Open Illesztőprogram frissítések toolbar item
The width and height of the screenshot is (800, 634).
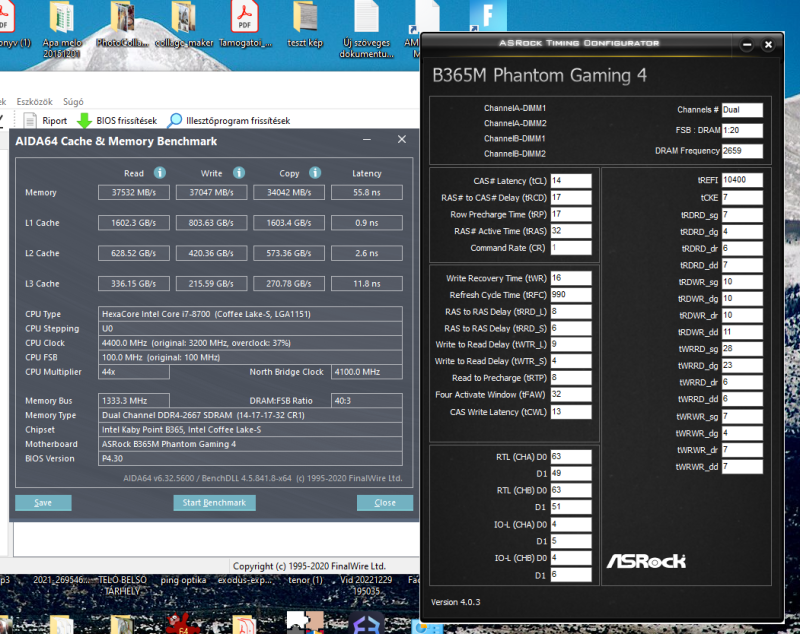click(229, 121)
